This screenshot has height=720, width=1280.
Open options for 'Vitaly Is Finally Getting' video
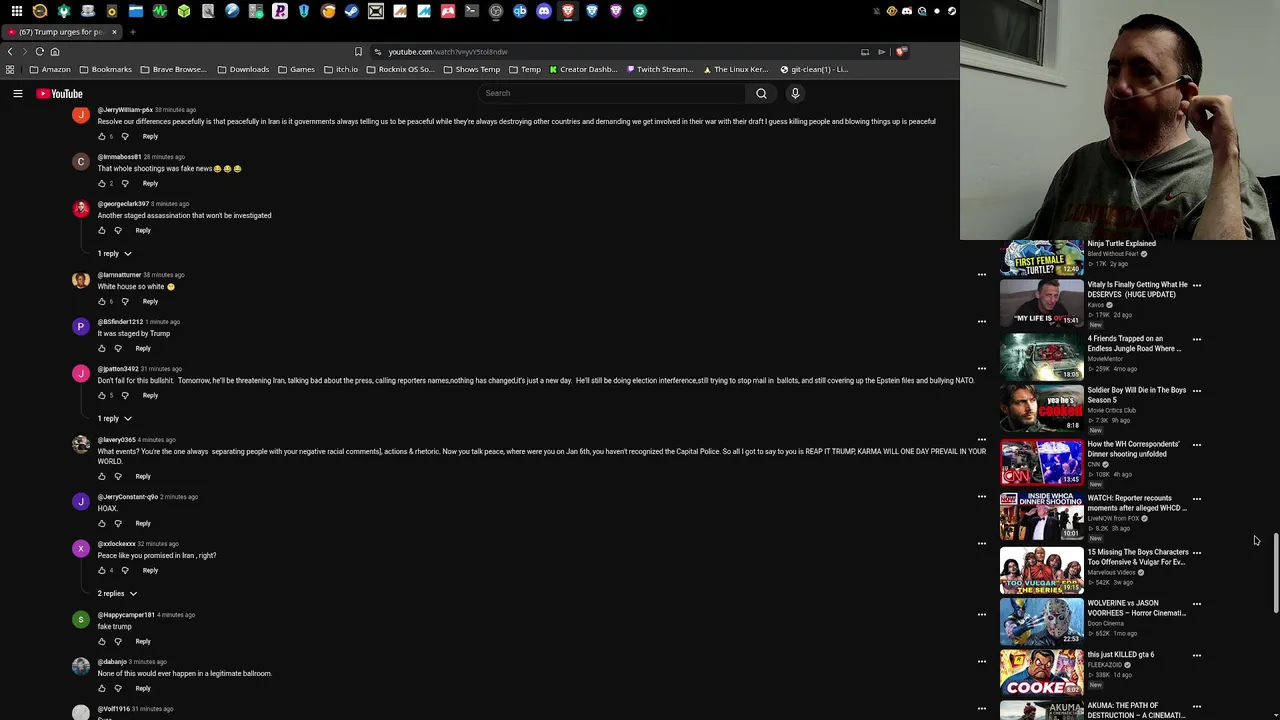1197,285
